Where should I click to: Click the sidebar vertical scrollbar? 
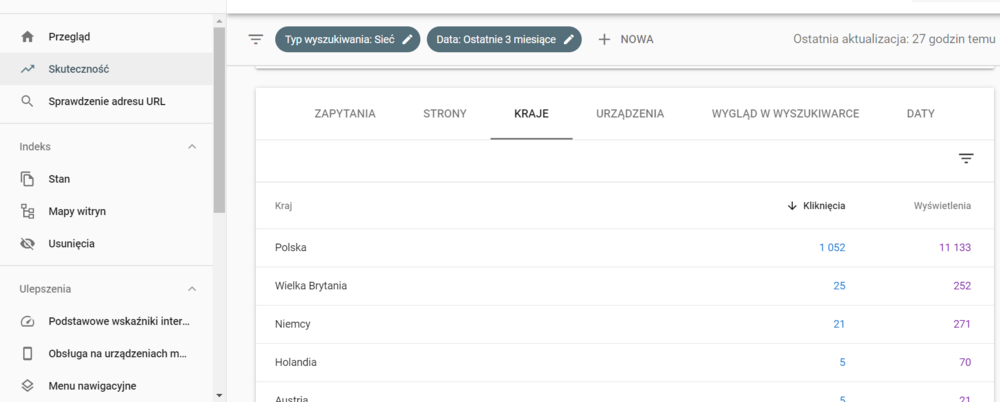point(219,120)
